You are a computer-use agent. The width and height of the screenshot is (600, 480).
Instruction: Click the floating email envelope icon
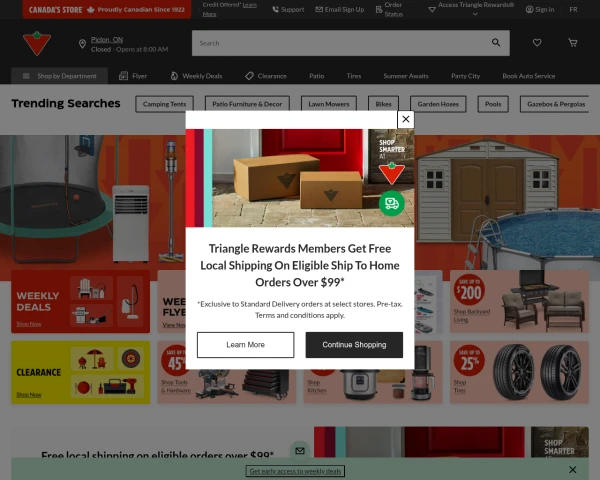300,451
